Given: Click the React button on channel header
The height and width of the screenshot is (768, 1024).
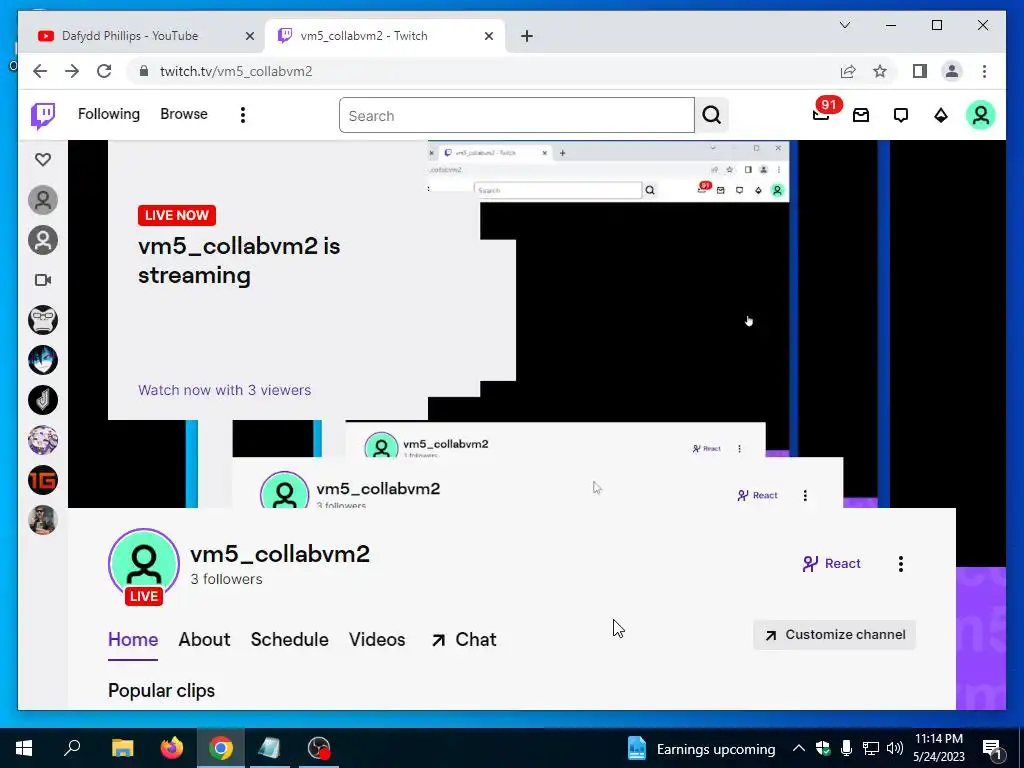Looking at the screenshot, I should tap(831, 564).
